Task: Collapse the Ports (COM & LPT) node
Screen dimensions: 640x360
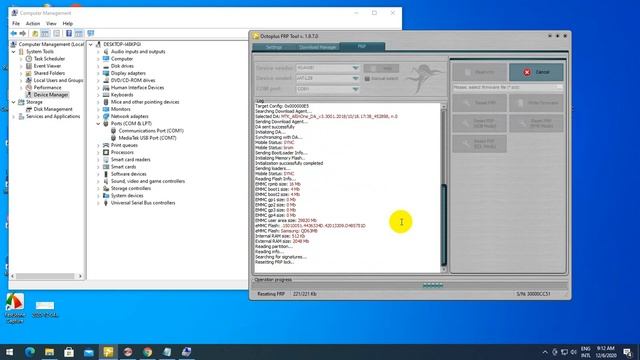Action: tap(98, 124)
